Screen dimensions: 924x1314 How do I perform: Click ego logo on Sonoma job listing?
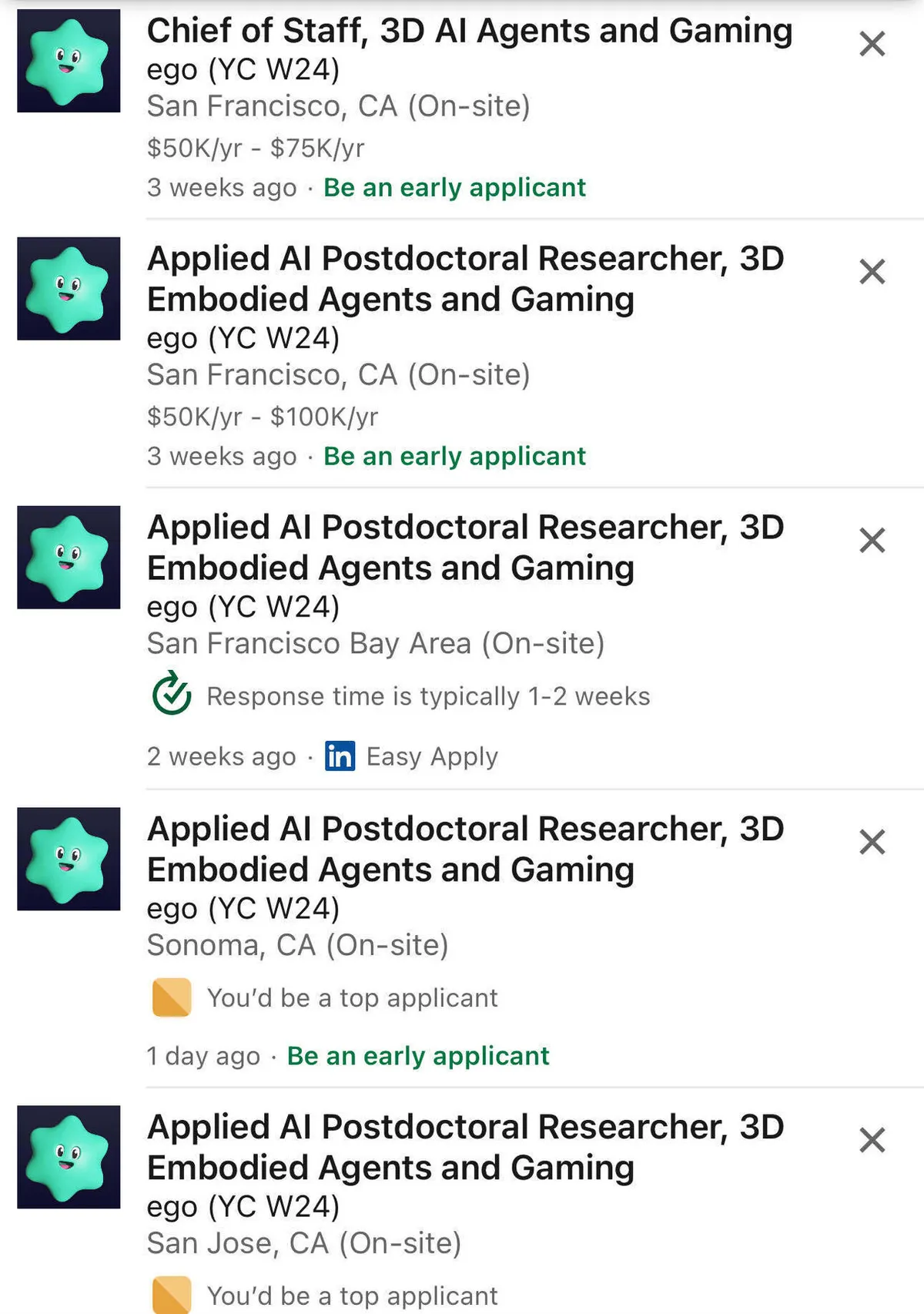69,859
